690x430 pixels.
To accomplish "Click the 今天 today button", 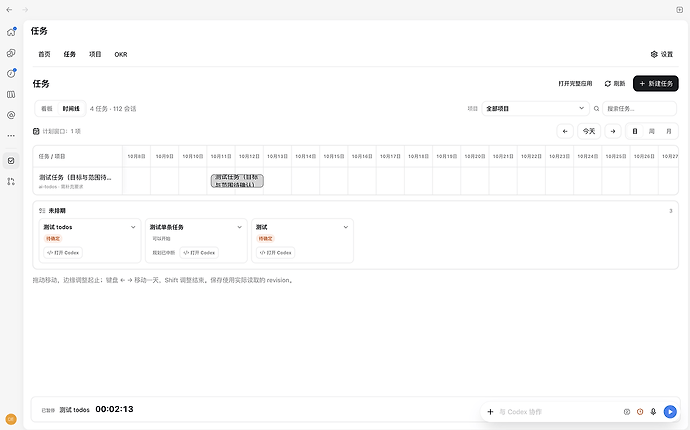I will pos(589,131).
